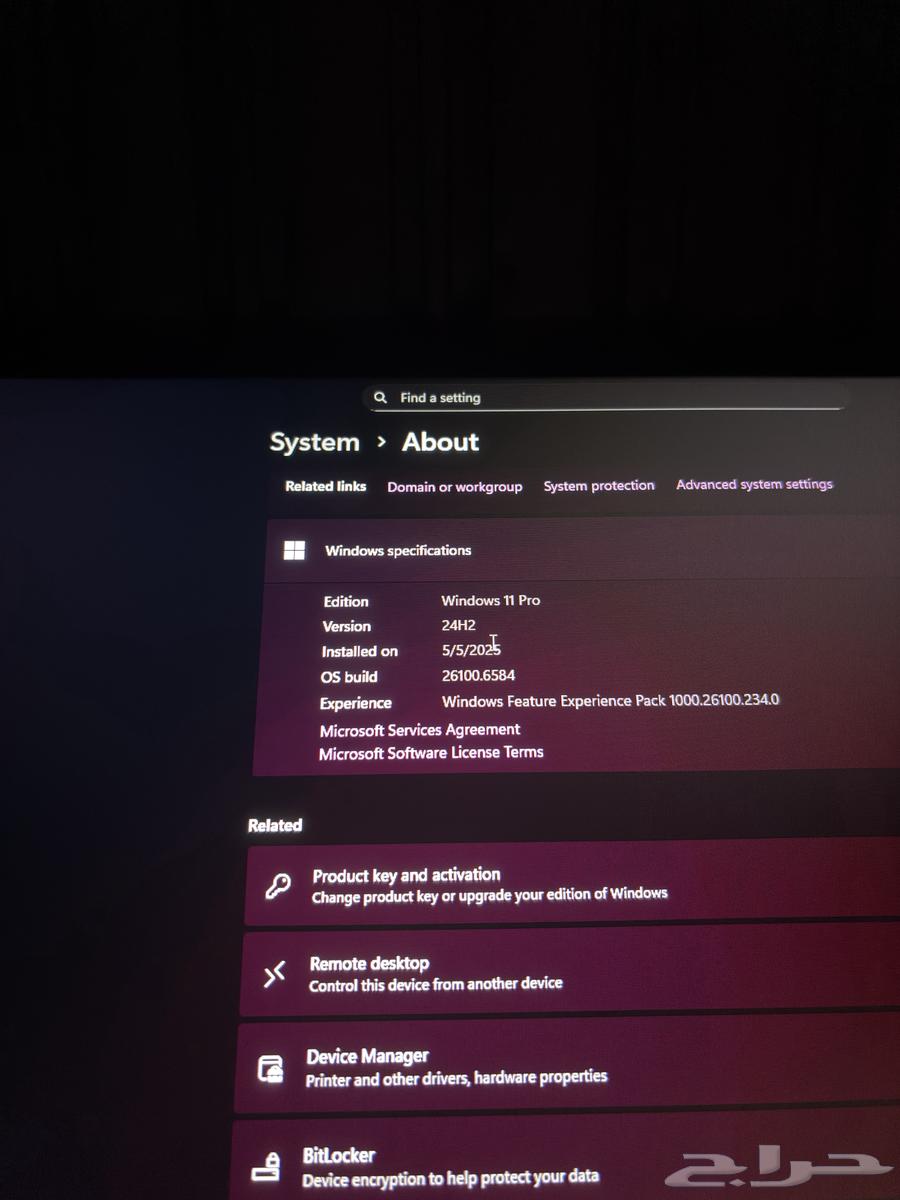The image size is (900, 1200).
Task: Open System protection settings
Action: pyautogui.click(x=598, y=485)
